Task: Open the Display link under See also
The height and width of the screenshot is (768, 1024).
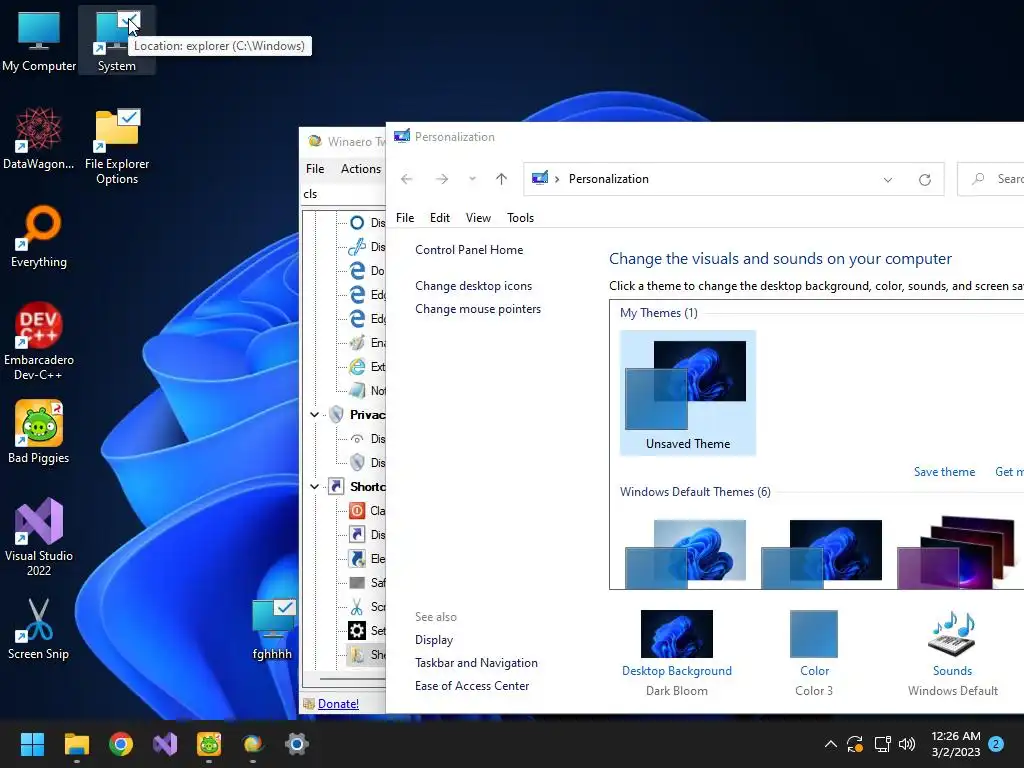Action: pyautogui.click(x=434, y=640)
